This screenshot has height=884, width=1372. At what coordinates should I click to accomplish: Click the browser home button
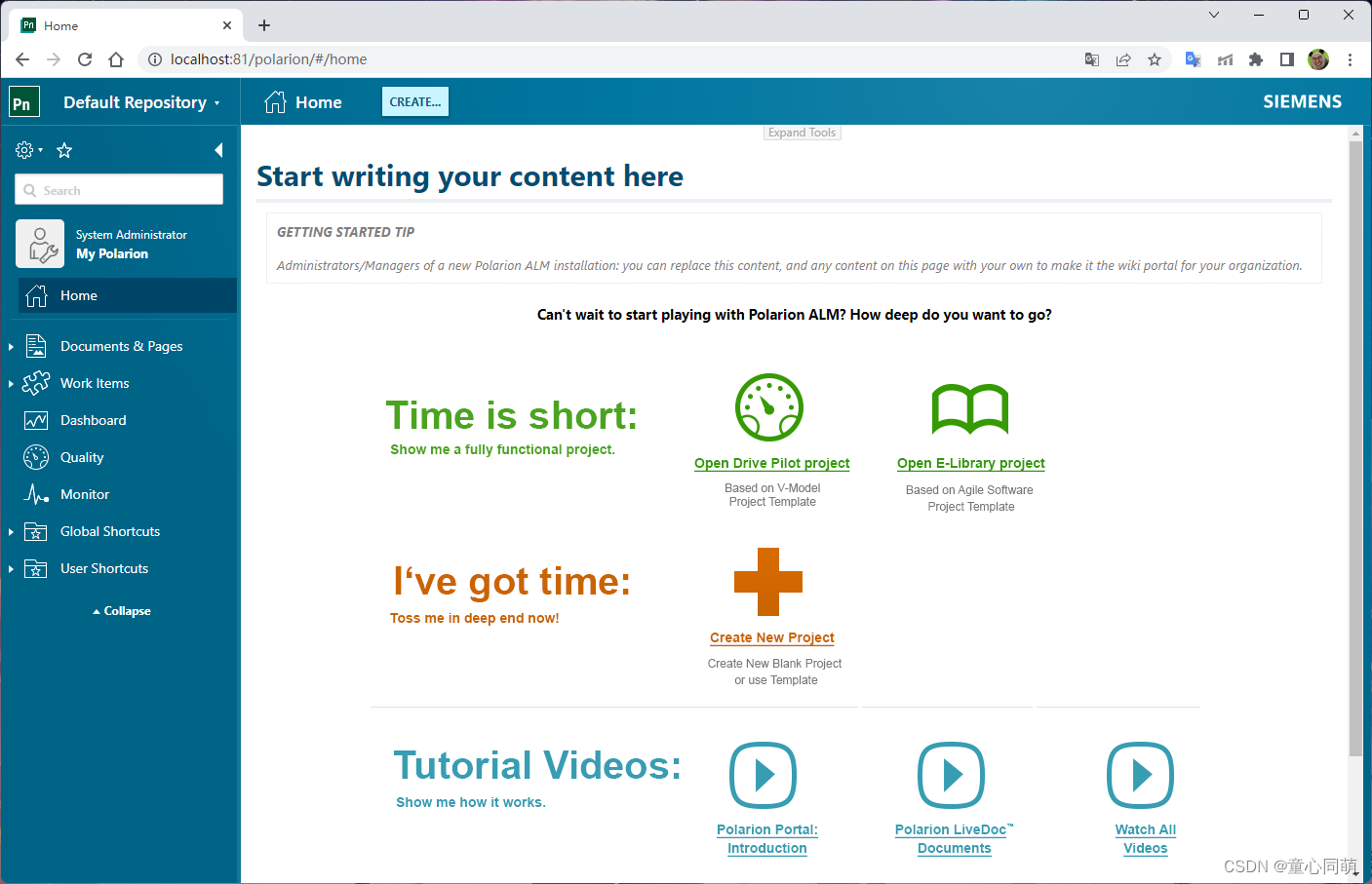tap(116, 59)
